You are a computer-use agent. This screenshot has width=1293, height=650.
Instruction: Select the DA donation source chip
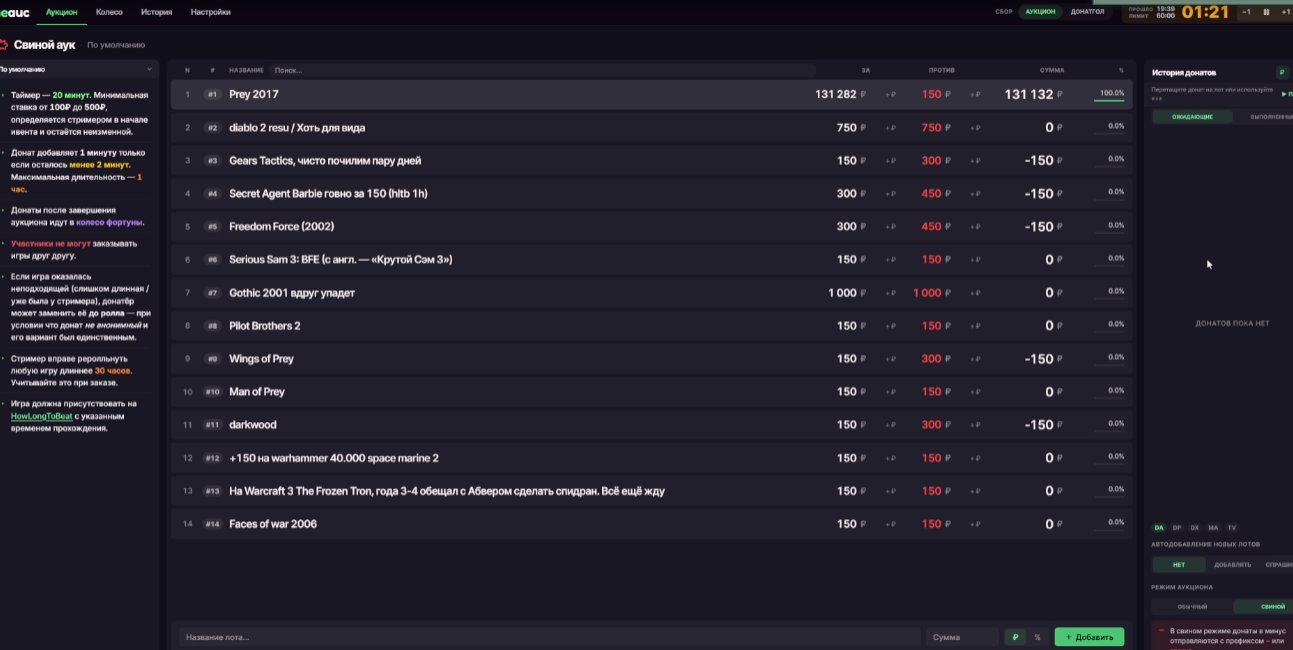[x=1159, y=527]
